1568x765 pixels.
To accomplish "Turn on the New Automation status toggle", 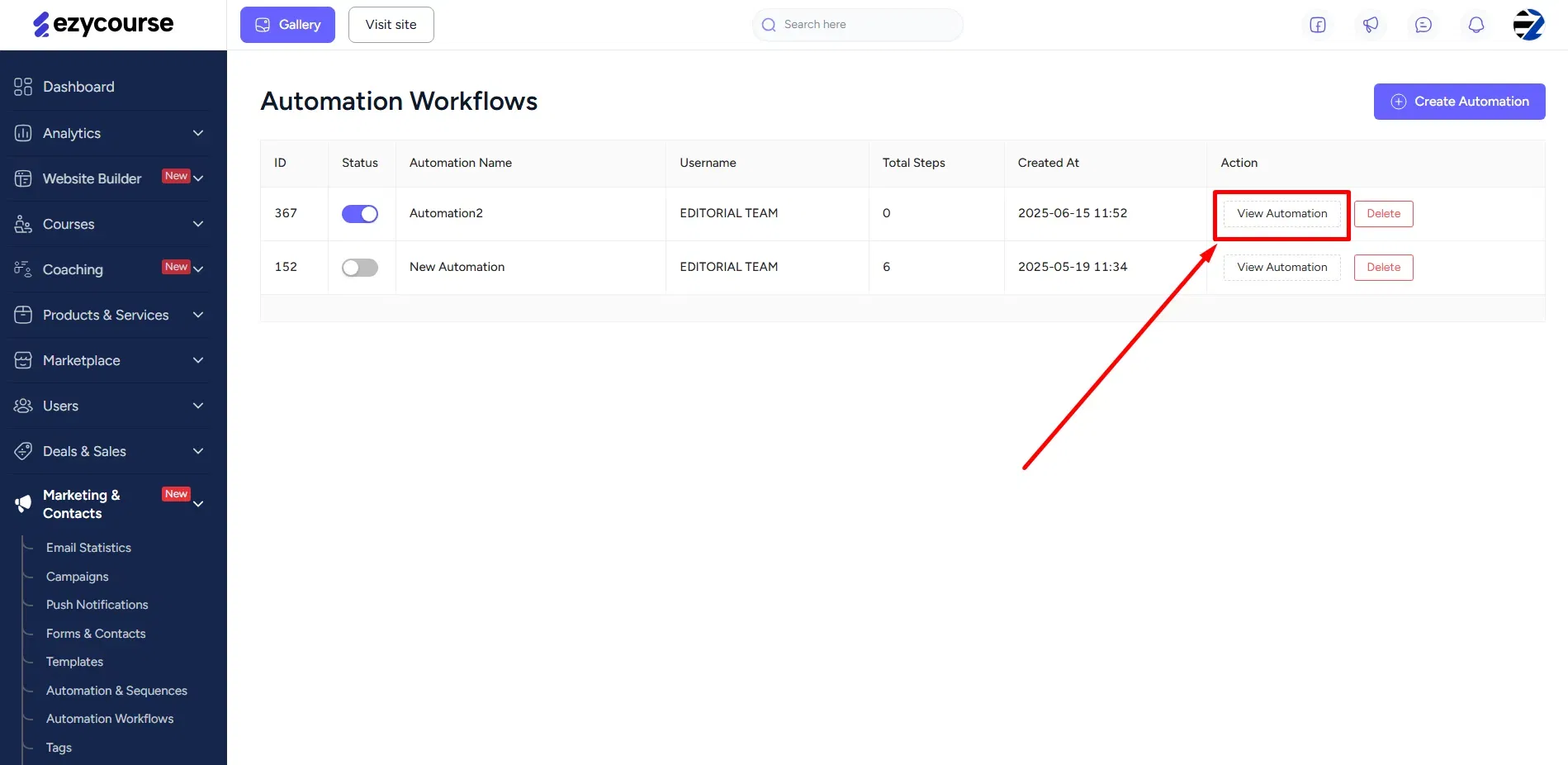I will tap(360, 268).
